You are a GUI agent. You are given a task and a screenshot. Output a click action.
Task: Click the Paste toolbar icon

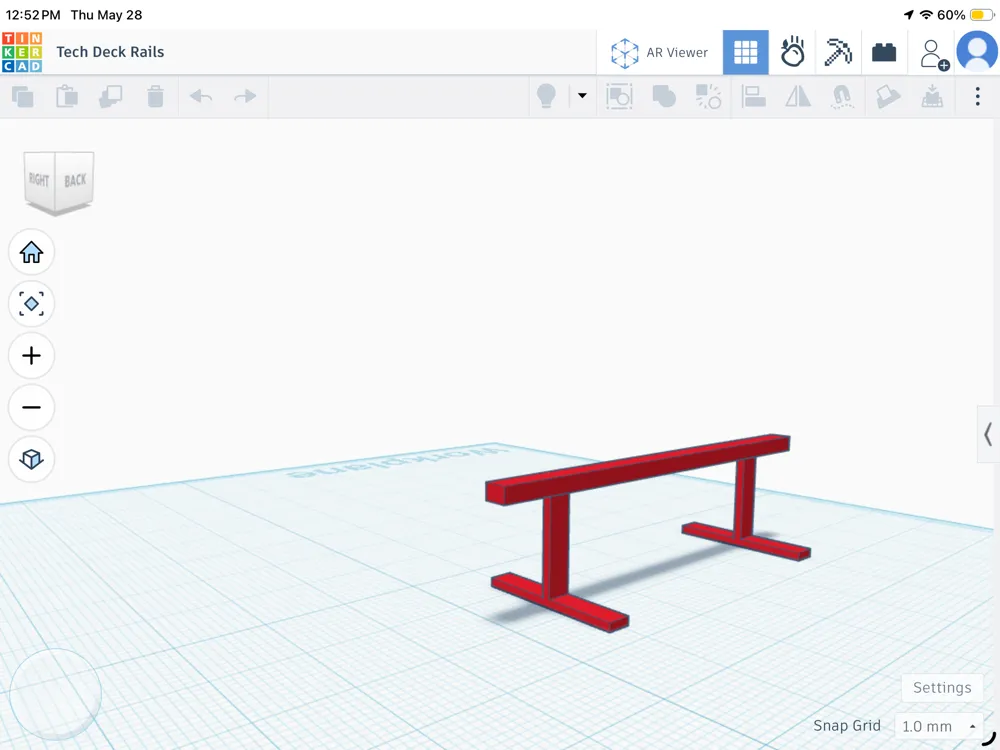pos(67,96)
